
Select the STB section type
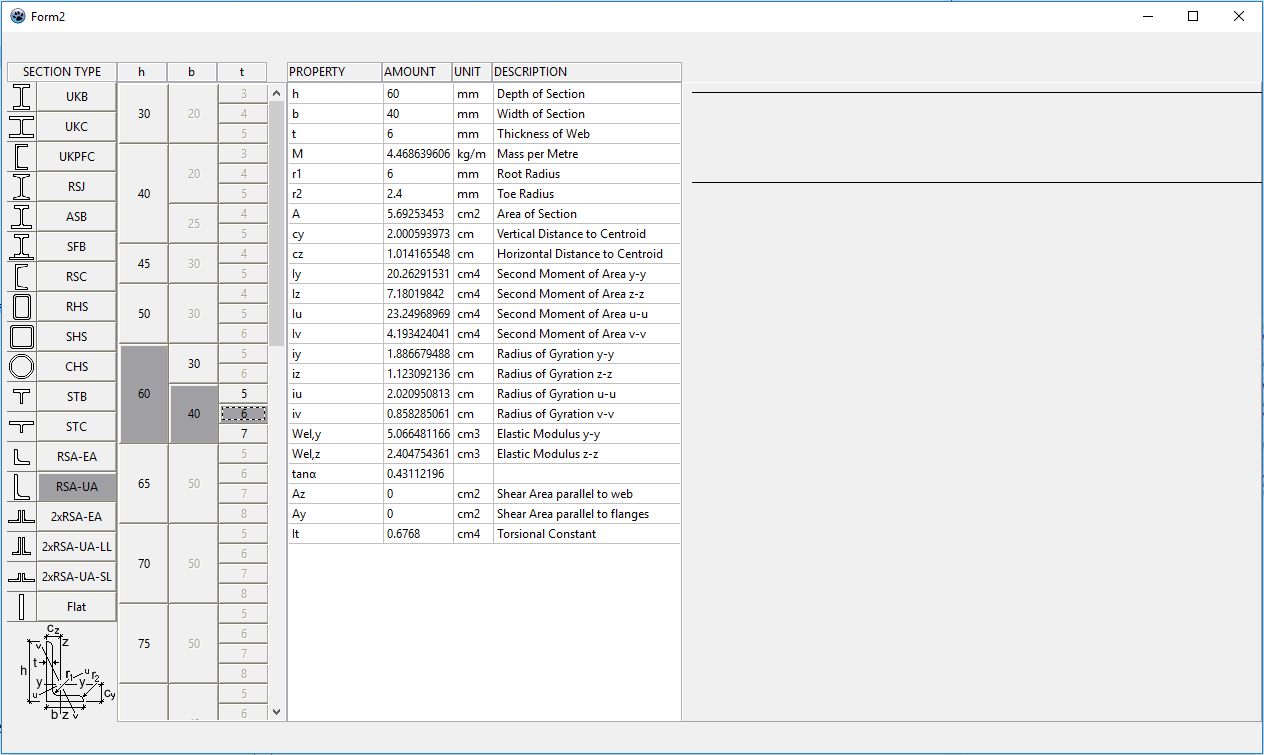coord(77,397)
